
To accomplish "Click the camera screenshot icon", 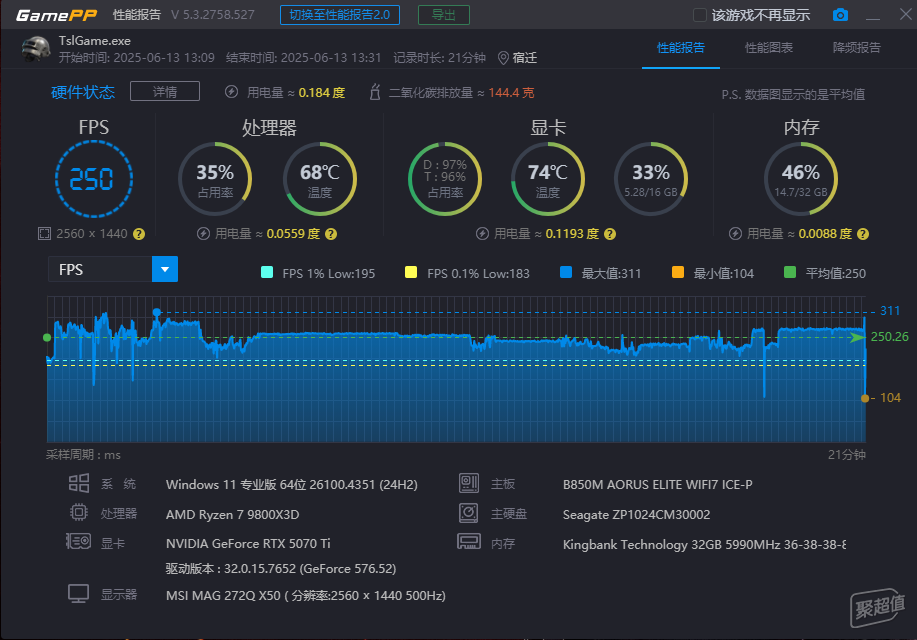I will pos(840,15).
